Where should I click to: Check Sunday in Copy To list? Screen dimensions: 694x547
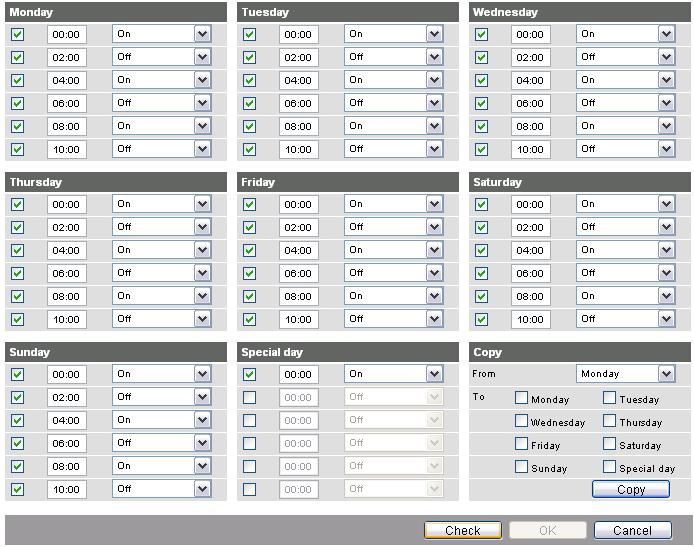point(521,466)
